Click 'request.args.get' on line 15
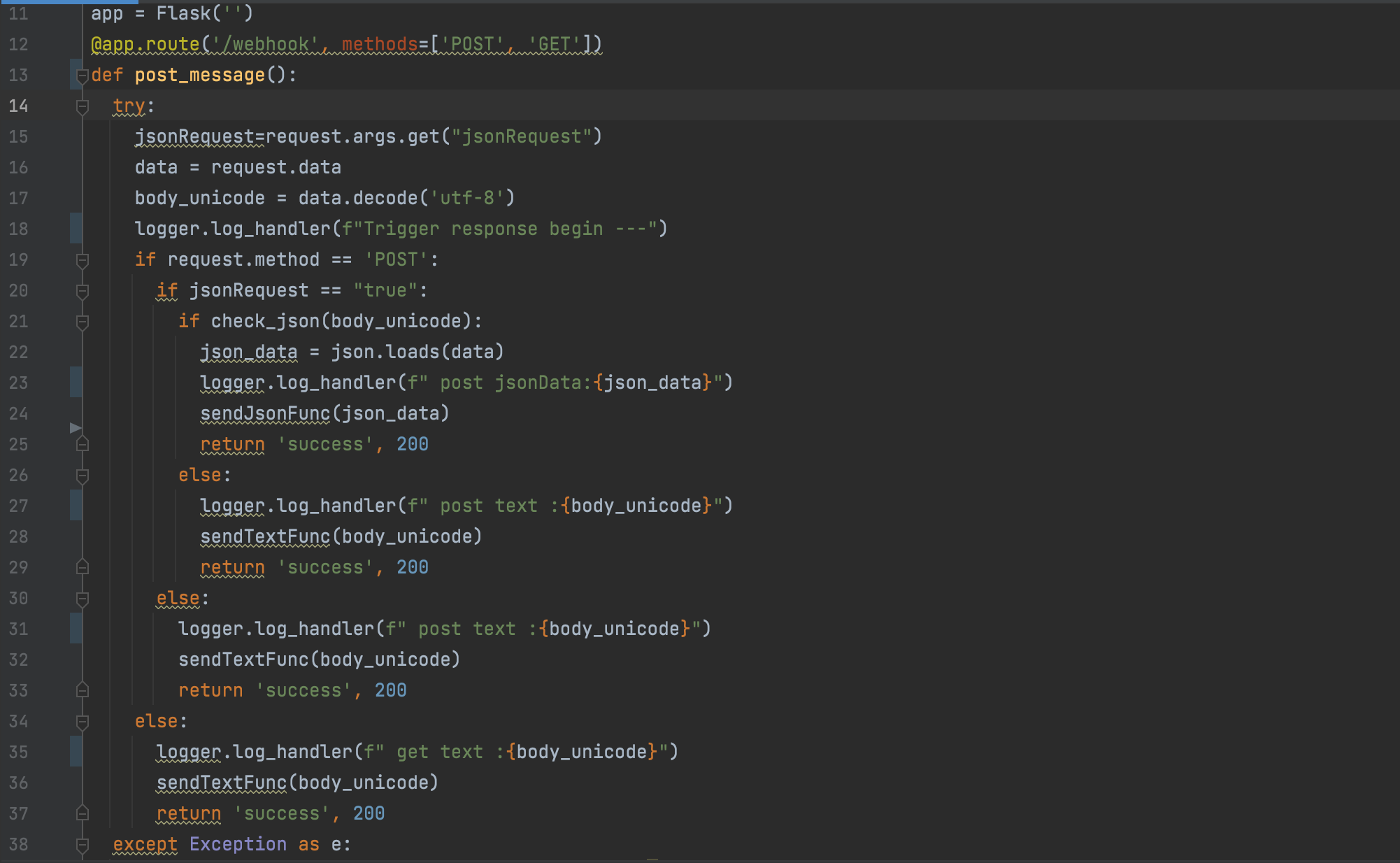Image resolution: width=1400 pixels, height=863 pixels. click(x=352, y=136)
